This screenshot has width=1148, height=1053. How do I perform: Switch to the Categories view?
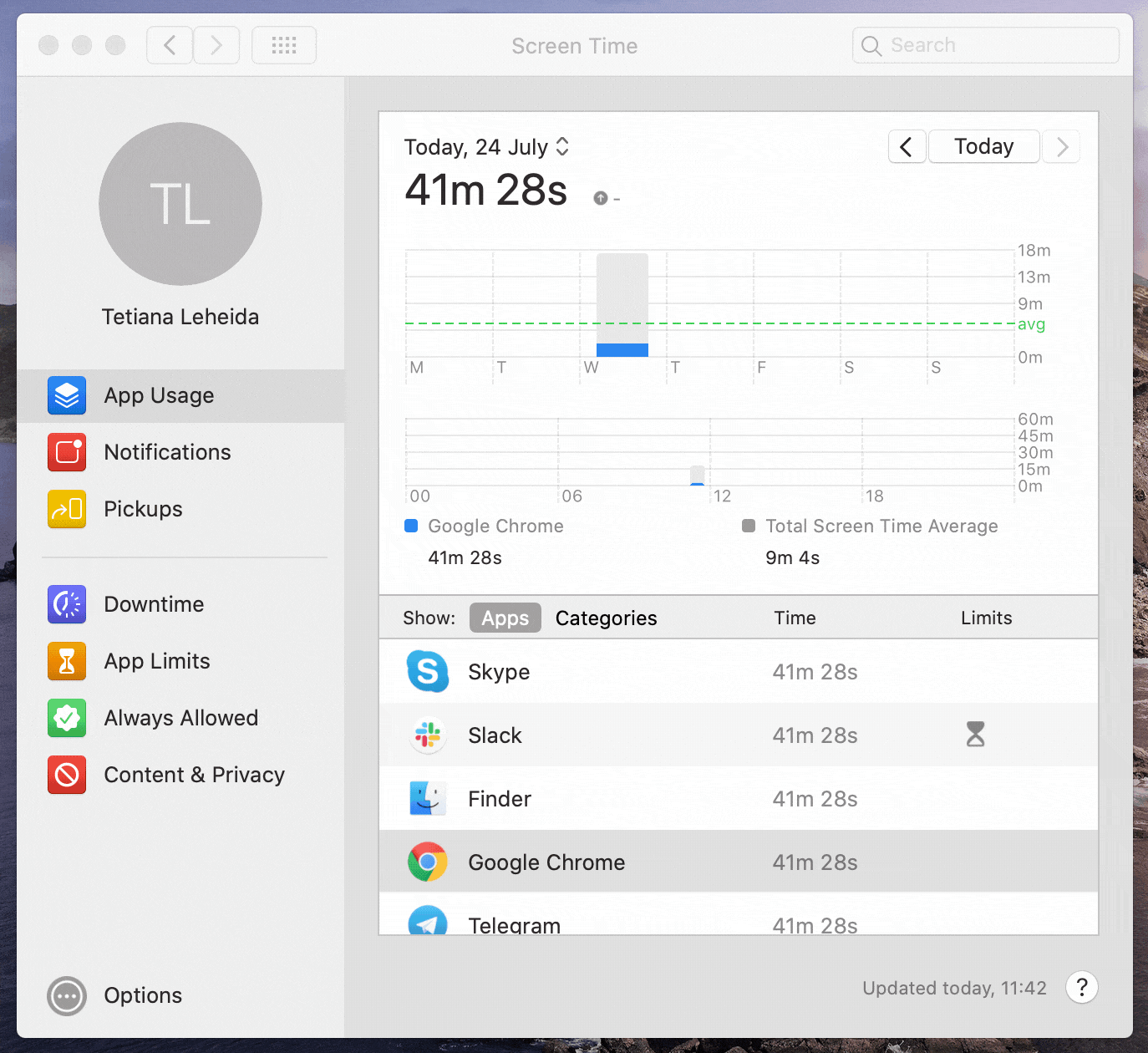click(607, 618)
